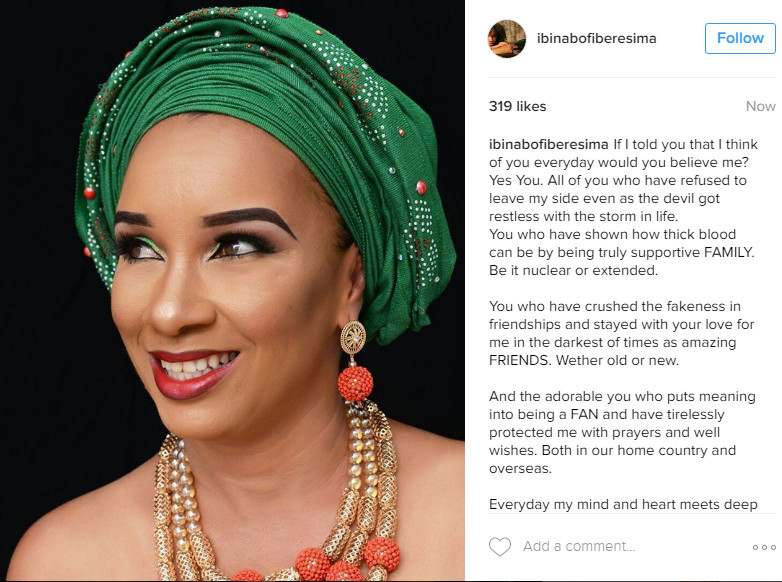Image resolution: width=782 pixels, height=582 pixels.
Task: Open the three-dot more options menu
Action: [764, 547]
